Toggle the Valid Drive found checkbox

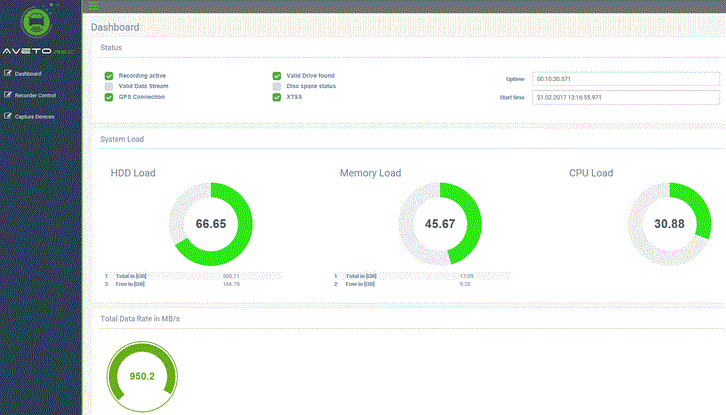tap(277, 76)
